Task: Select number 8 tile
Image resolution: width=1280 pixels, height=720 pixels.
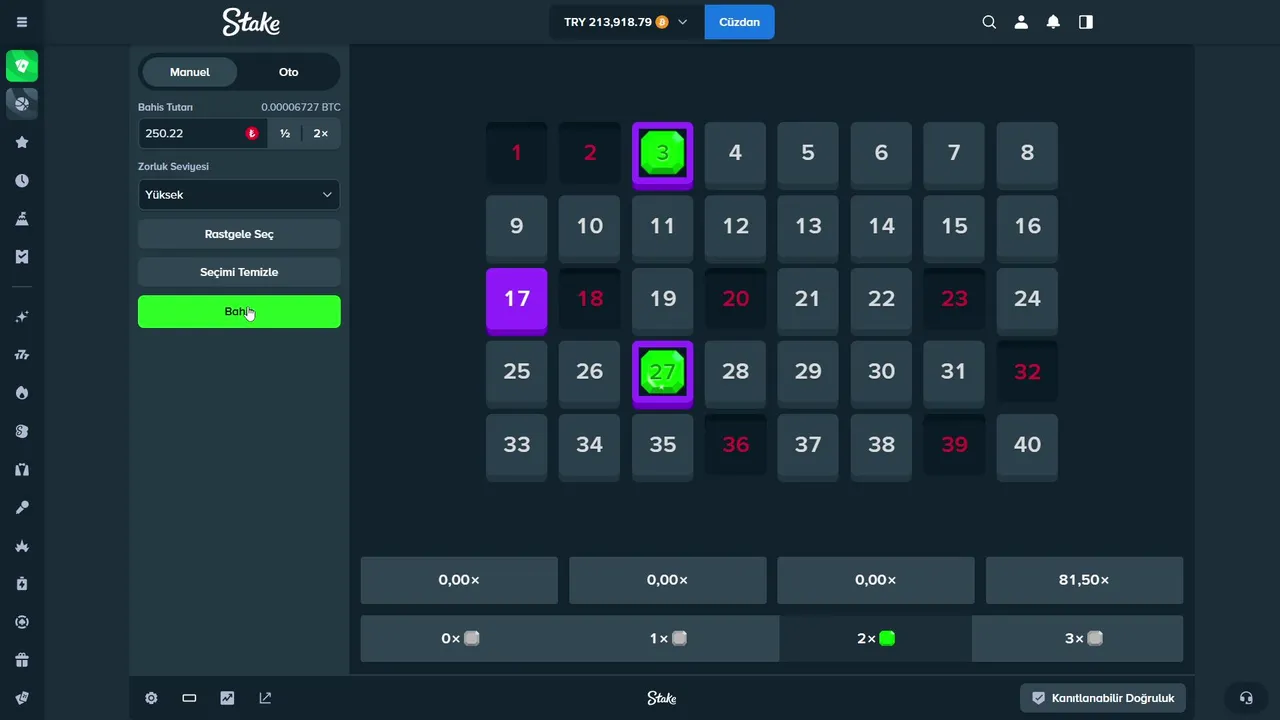Action: point(1027,154)
